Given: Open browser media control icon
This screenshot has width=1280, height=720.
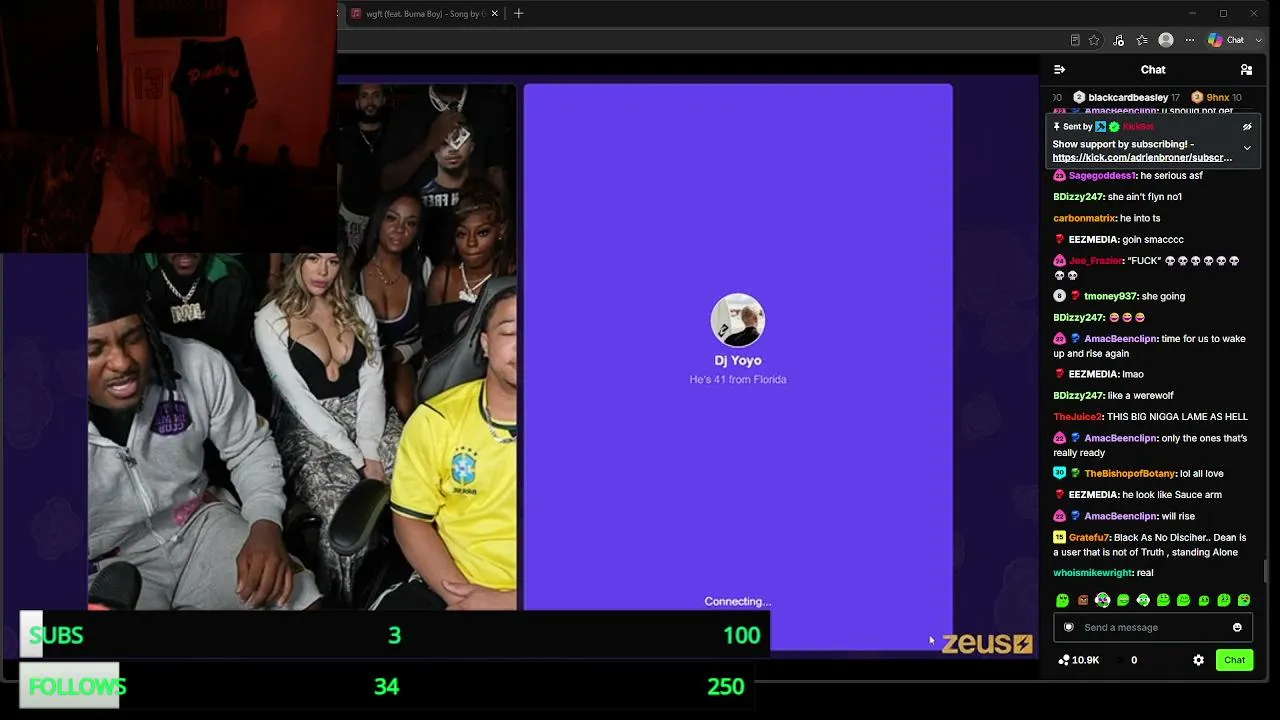Looking at the screenshot, I should pyautogui.click(x=1118, y=40).
